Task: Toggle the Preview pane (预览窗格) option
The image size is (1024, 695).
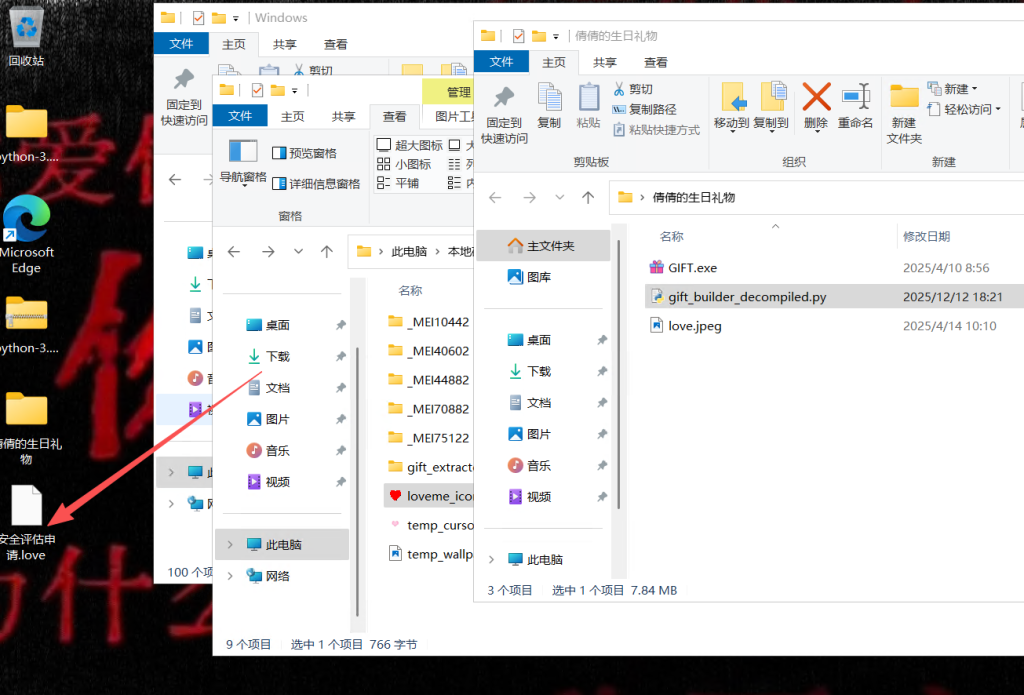Action: (304, 153)
